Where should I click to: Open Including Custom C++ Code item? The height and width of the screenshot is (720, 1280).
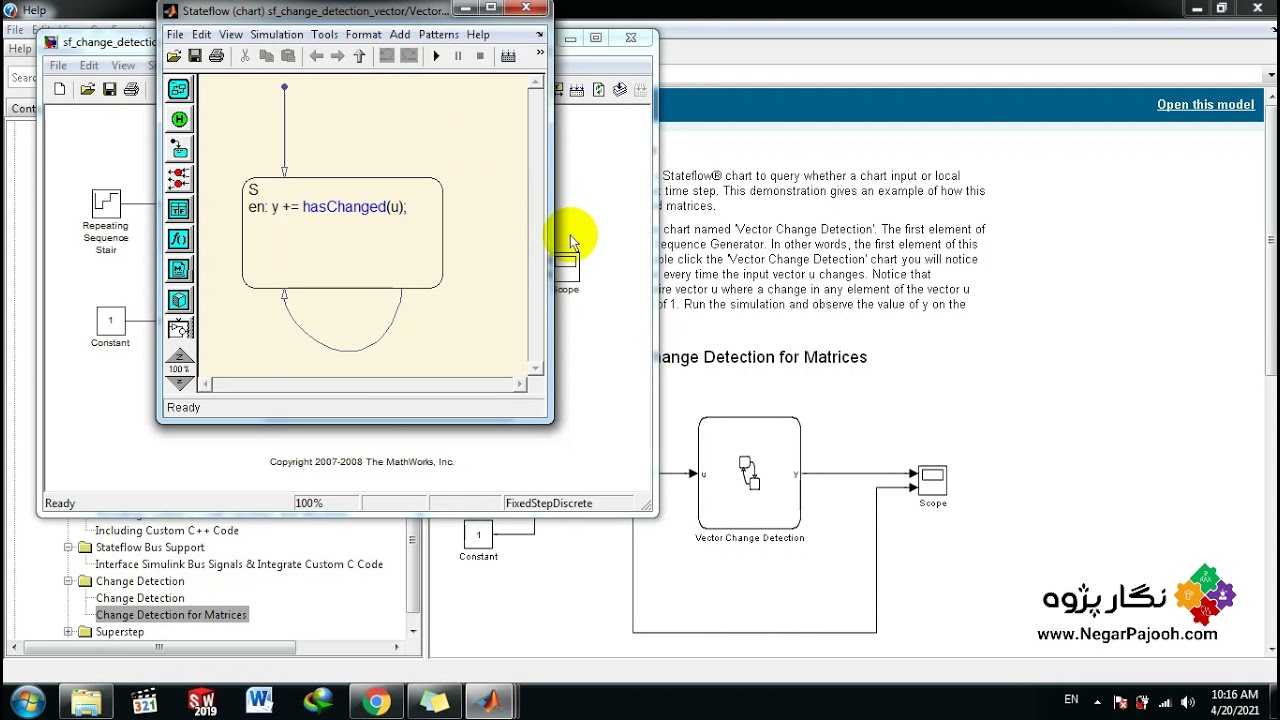point(167,531)
